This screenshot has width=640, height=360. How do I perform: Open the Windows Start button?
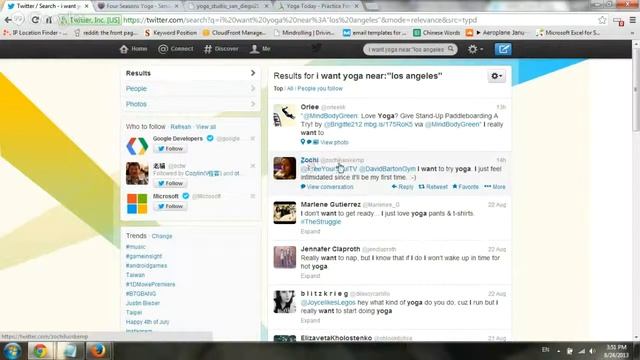click(x=12, y=351)
